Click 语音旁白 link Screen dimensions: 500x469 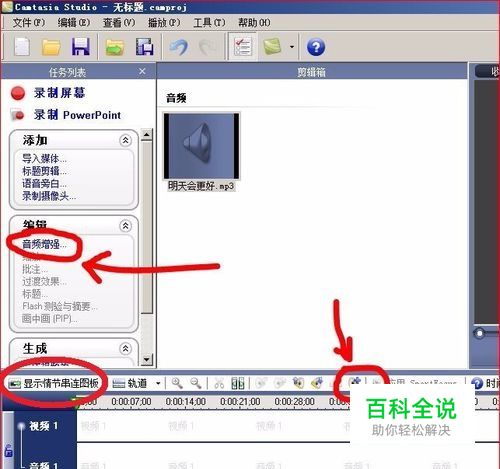(x=44, y=184)
